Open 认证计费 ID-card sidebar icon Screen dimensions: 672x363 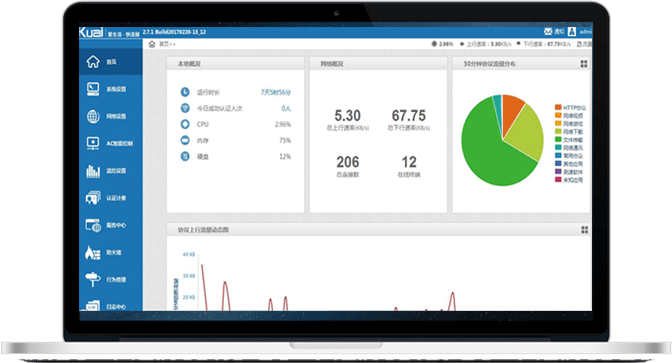[x=93, y=198]
